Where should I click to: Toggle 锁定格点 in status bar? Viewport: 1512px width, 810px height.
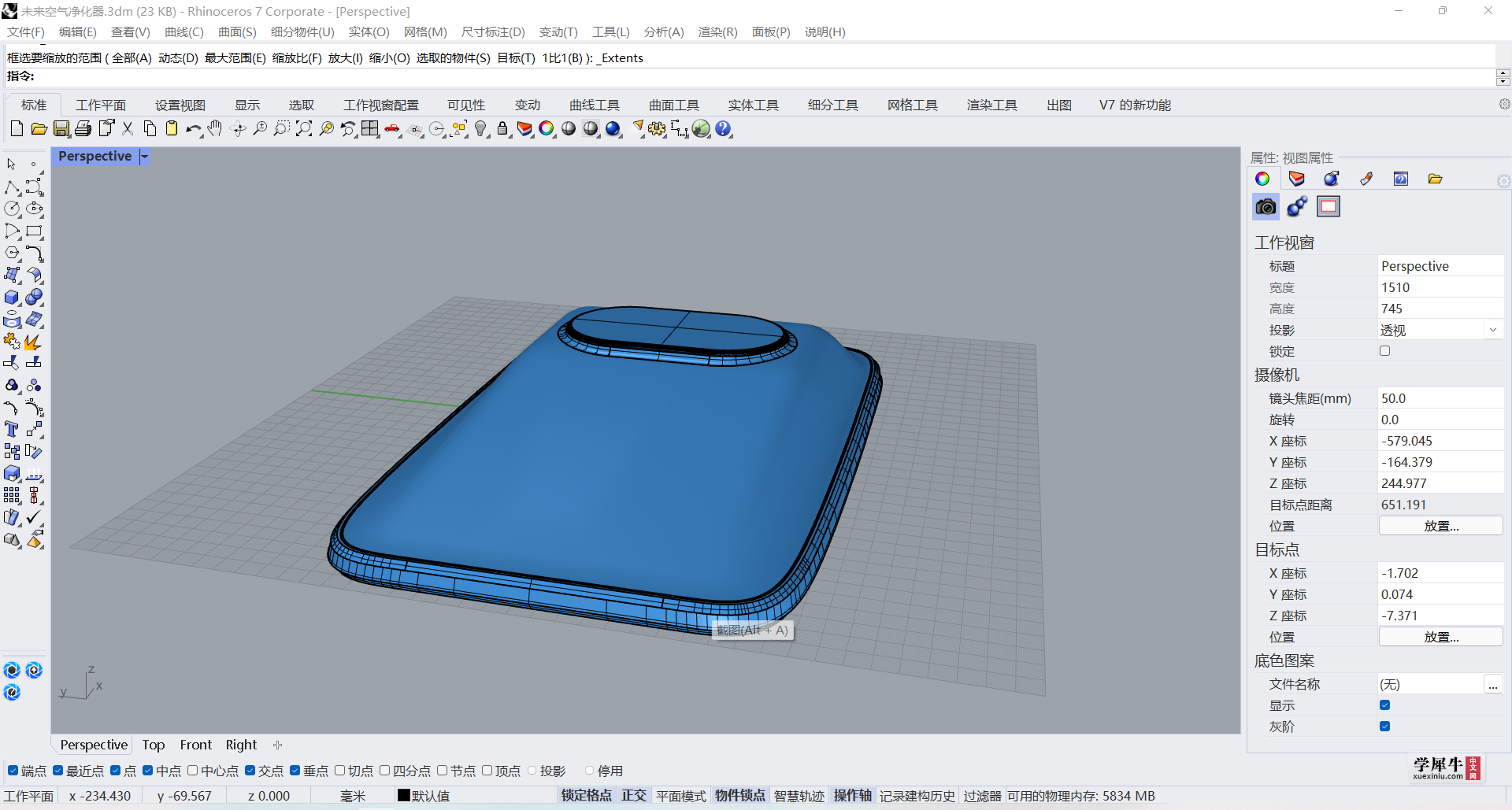(x=586, y=796)
